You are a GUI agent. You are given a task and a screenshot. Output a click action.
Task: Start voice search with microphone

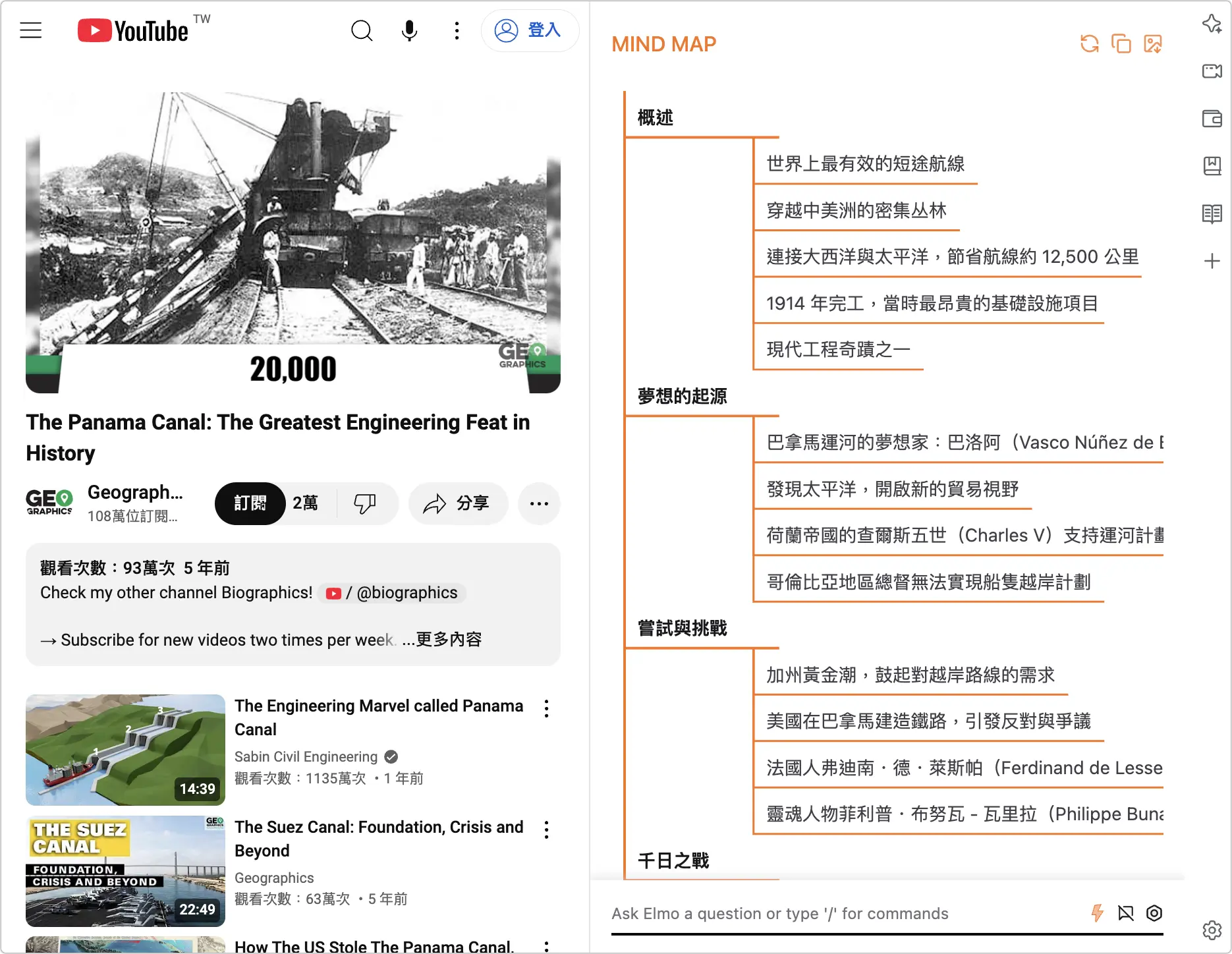pos(409,30)
